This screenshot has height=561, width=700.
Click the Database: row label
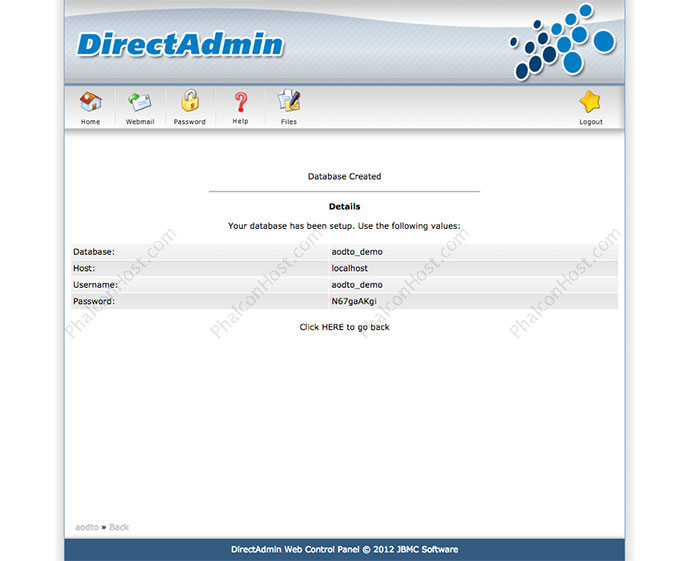[x=94, y=252]
